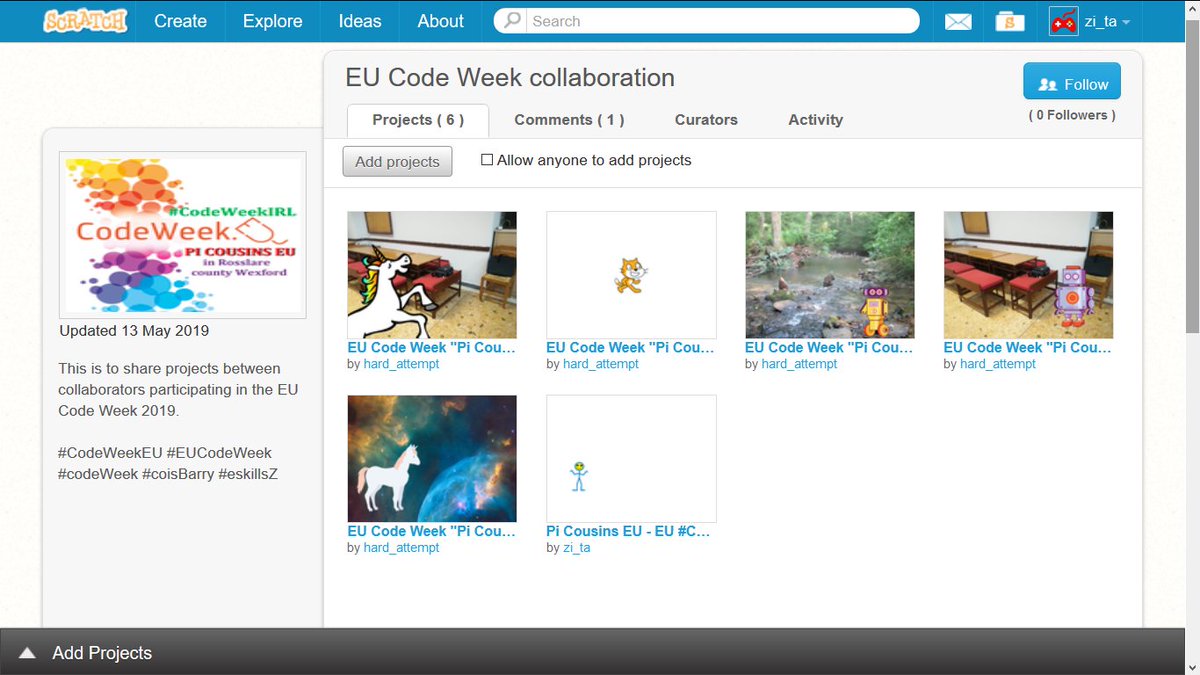Open the Messages envelope icon
1200x675 pixels.
(958, 21)
